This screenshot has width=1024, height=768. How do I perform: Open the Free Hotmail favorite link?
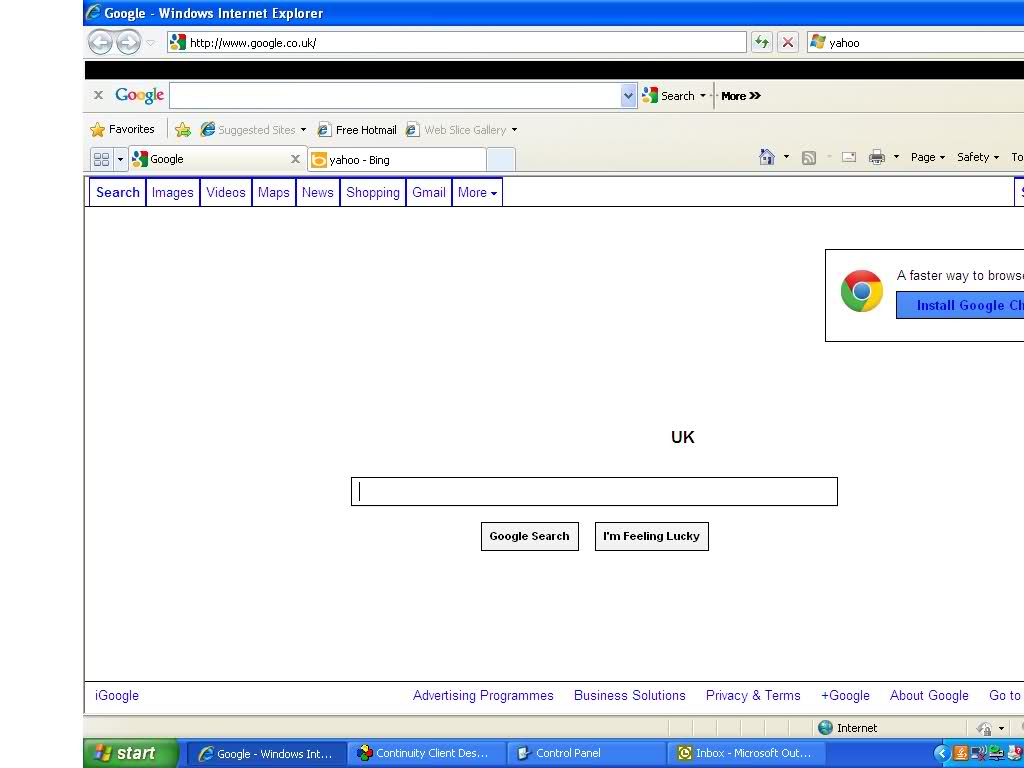[x=357, y=129]
